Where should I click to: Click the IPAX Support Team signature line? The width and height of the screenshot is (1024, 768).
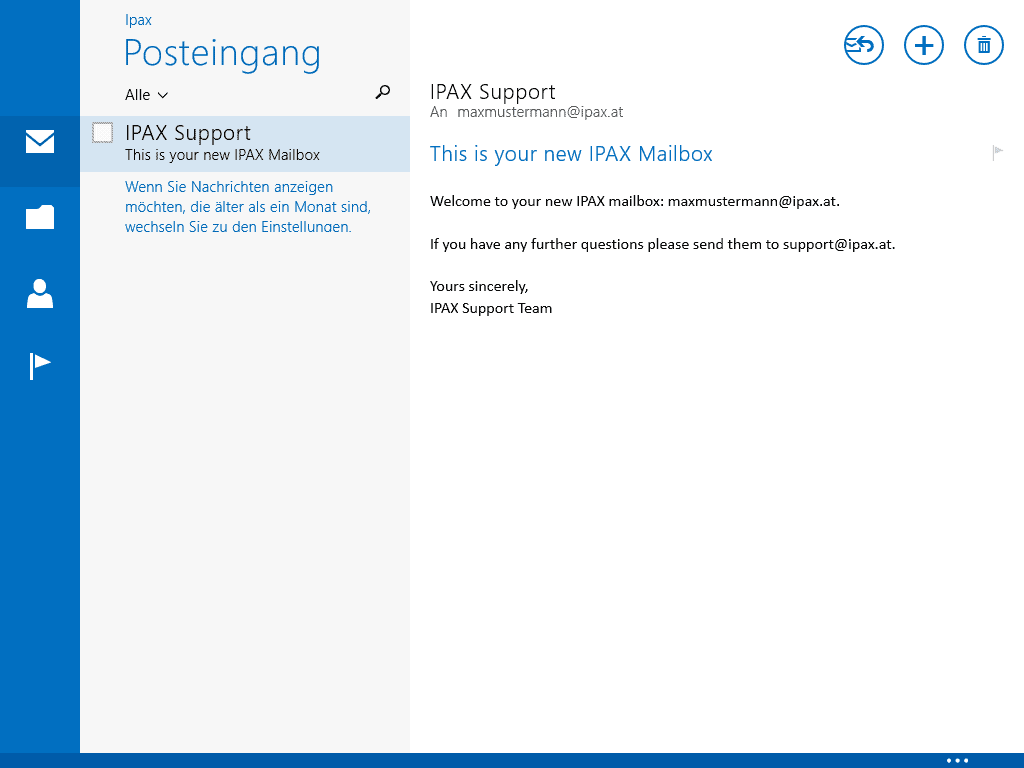491,308
